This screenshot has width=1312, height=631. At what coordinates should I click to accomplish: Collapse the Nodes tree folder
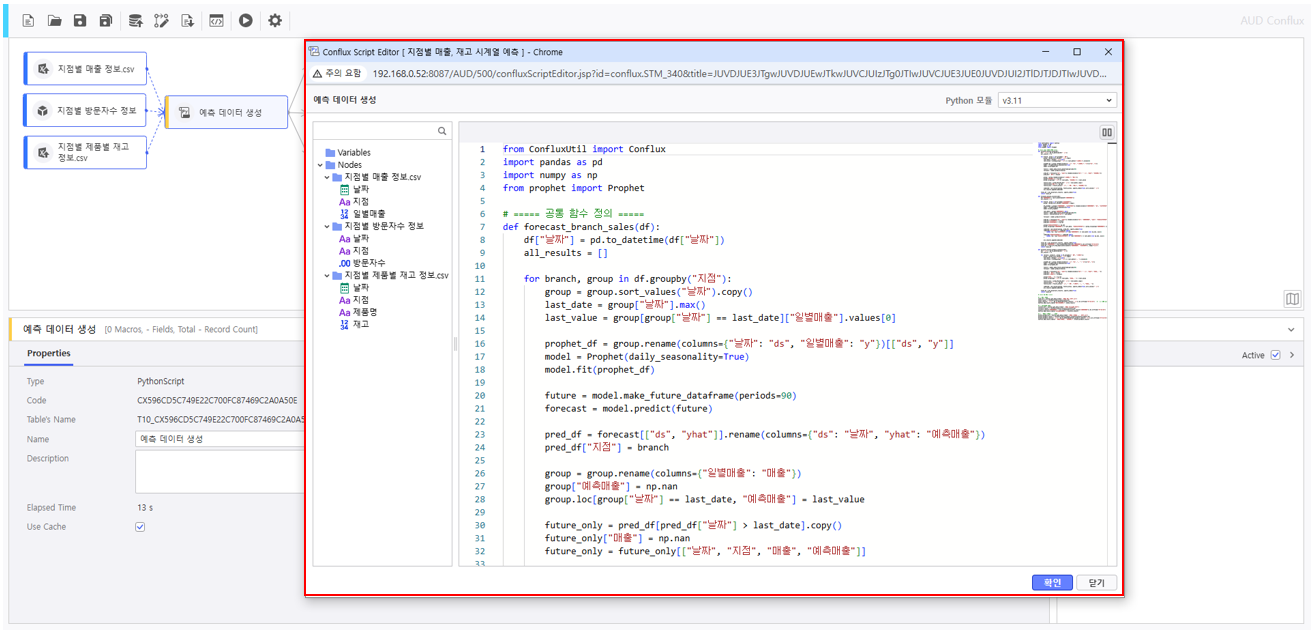coord(320,165)
